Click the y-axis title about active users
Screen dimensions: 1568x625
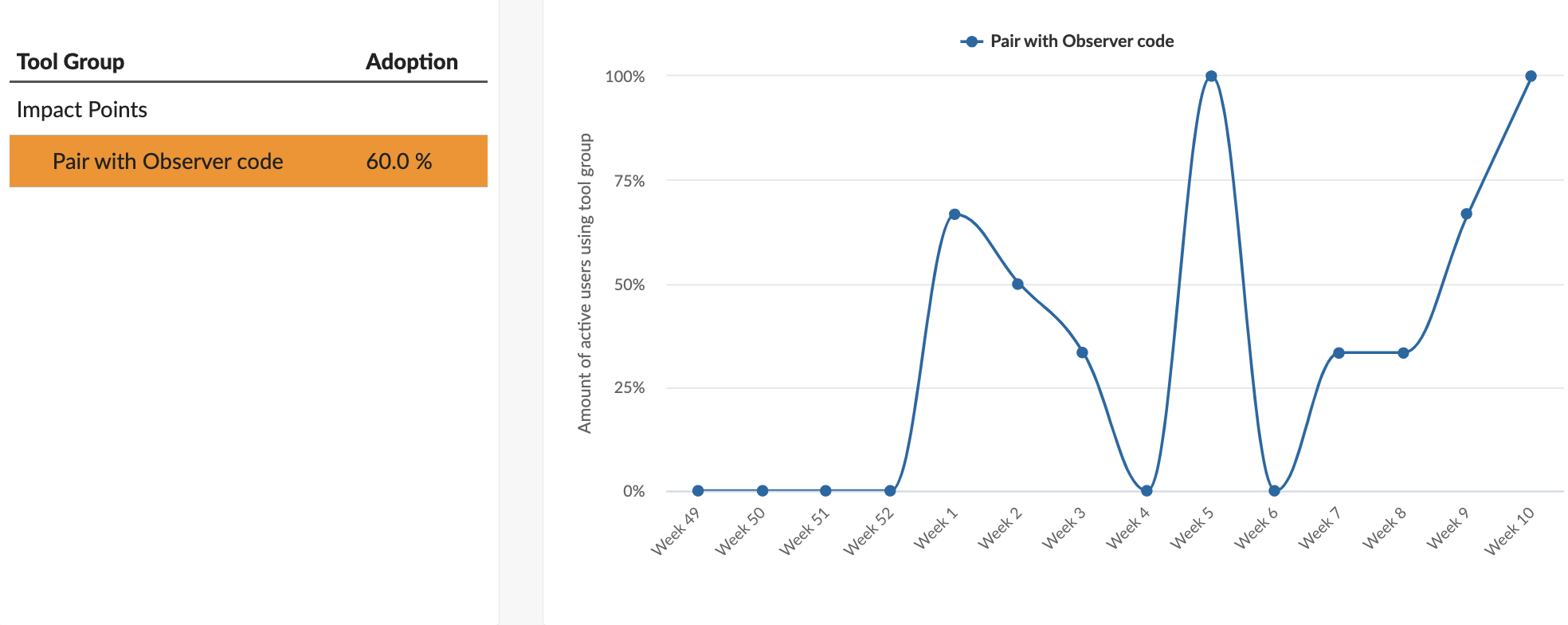pyautogui.click(x=586, y=283)
